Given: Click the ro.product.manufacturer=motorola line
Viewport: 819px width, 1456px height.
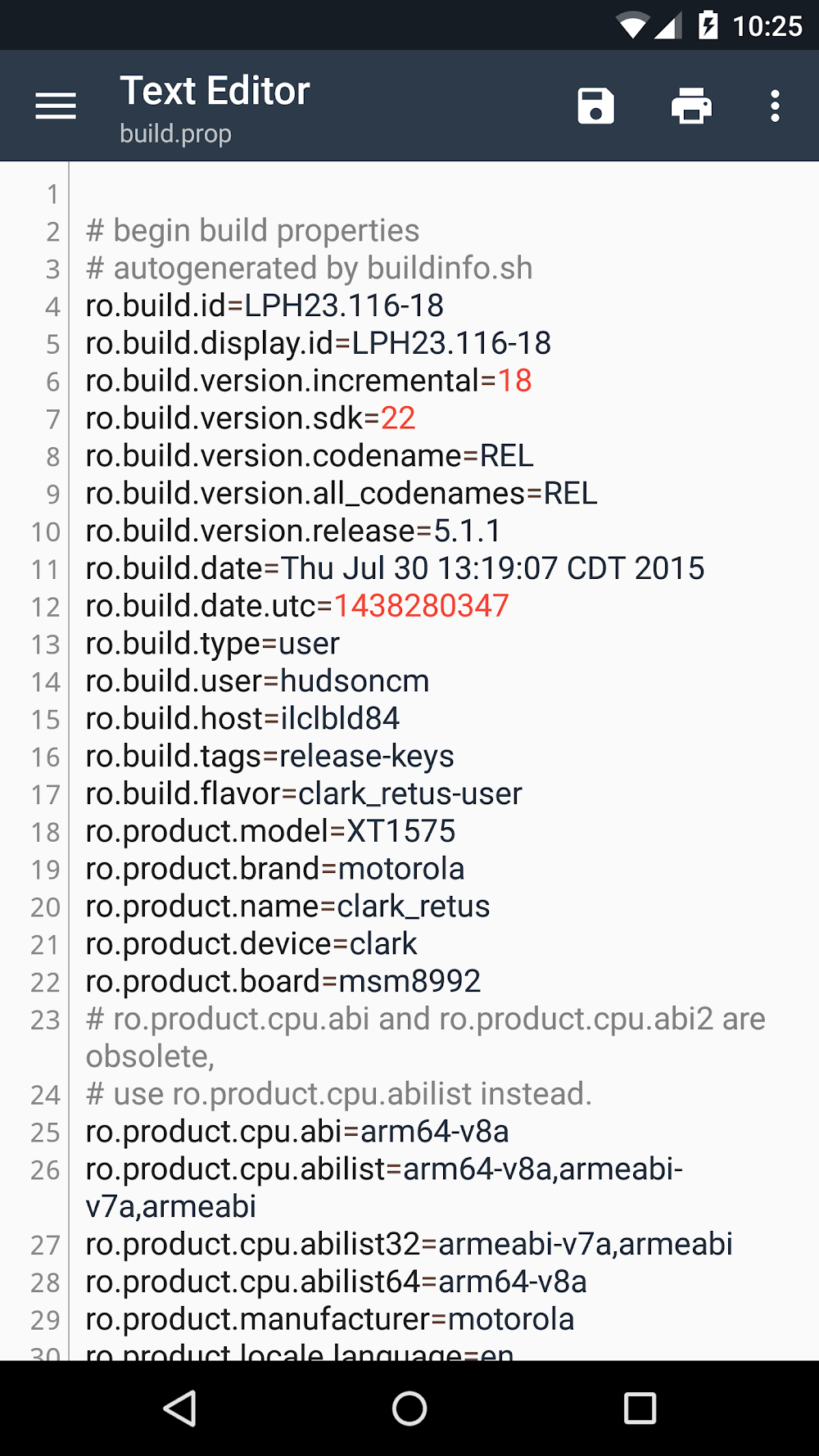Looking at the screenshot, I should click(x=329, y=1319).
